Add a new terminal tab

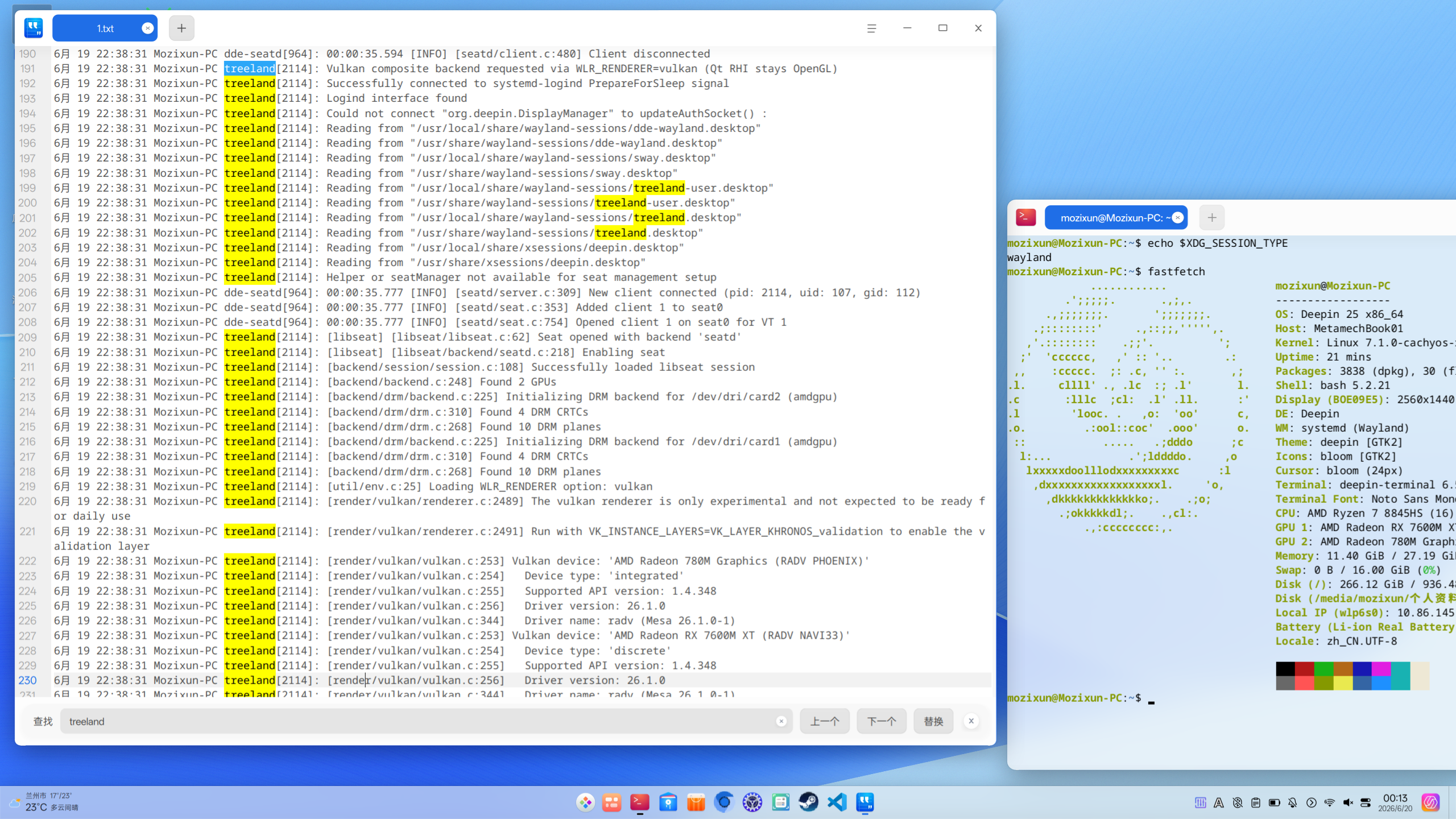(1212, 217)
